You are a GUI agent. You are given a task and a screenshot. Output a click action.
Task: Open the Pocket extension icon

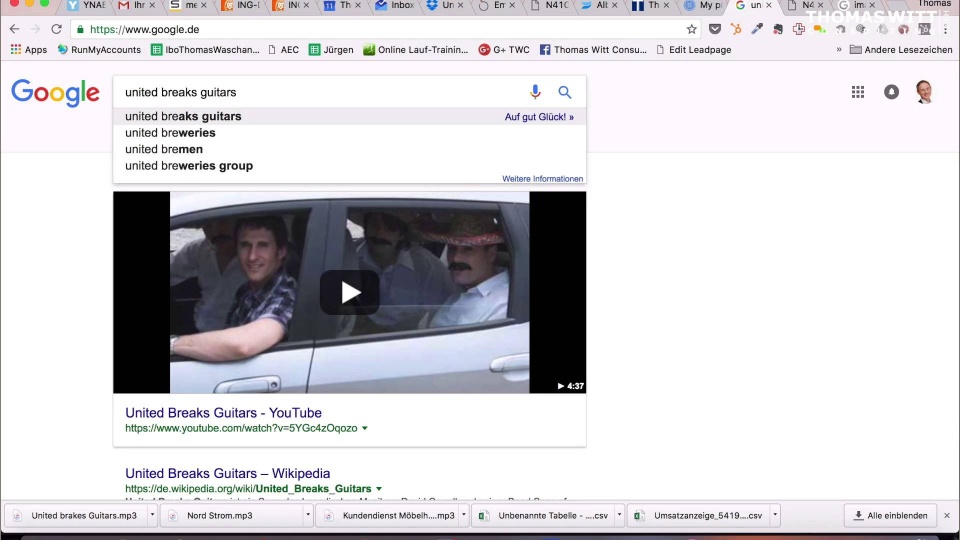(x=714, y=29)
